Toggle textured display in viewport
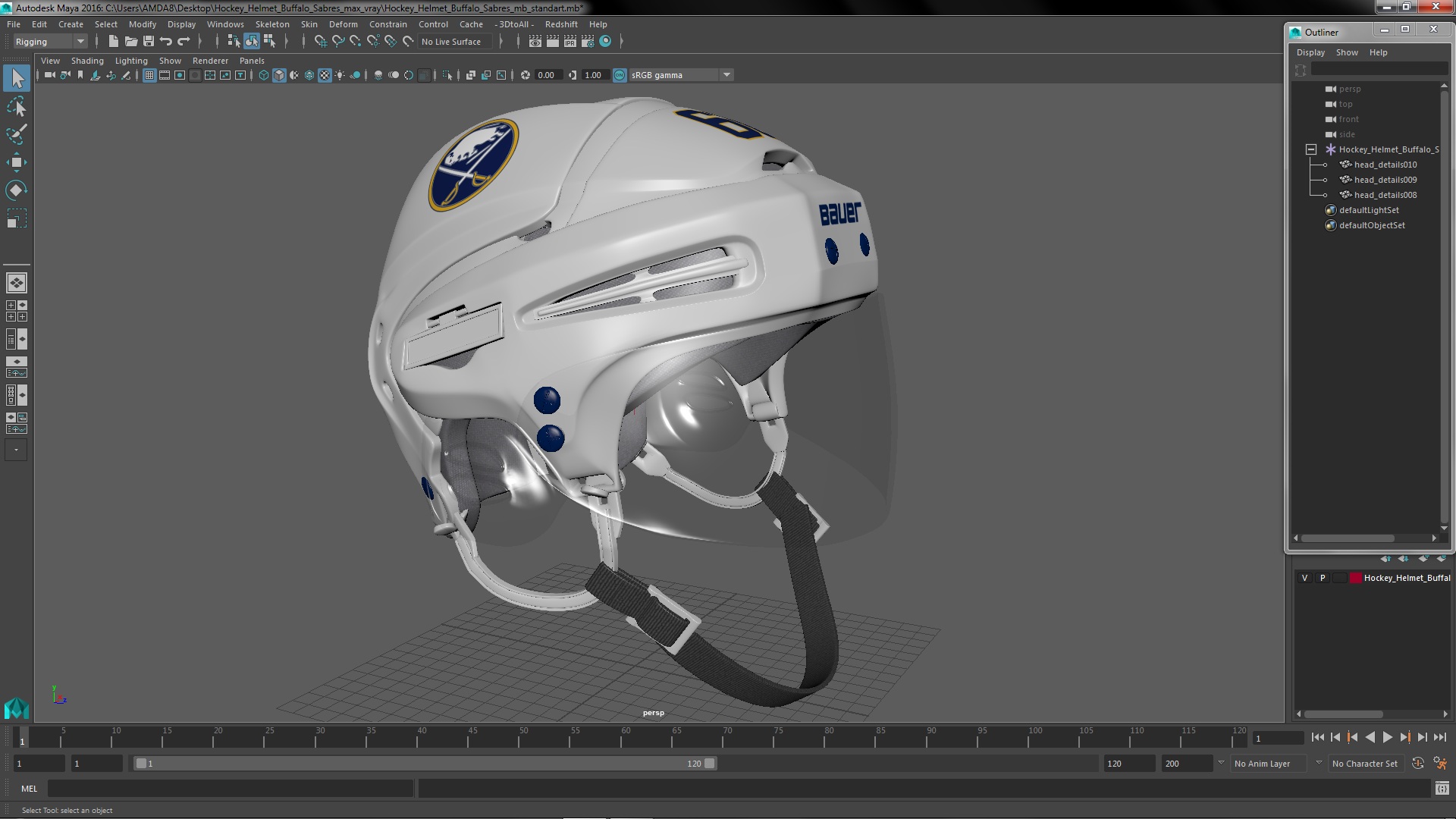This screenshot has height=819, width=1456. pos(325,75)
